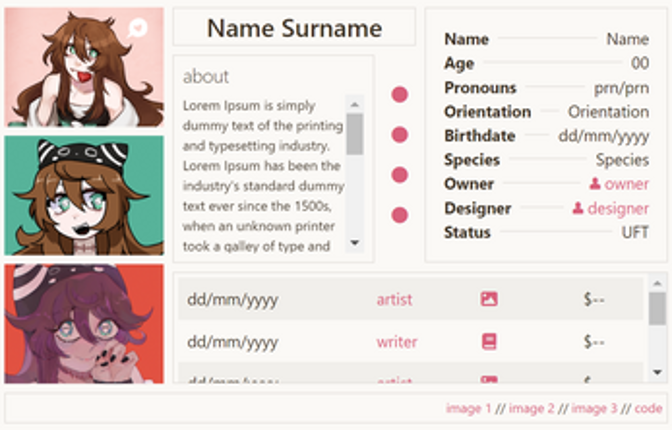
Task: Click the Orientation value text
Action: point(609,112)
